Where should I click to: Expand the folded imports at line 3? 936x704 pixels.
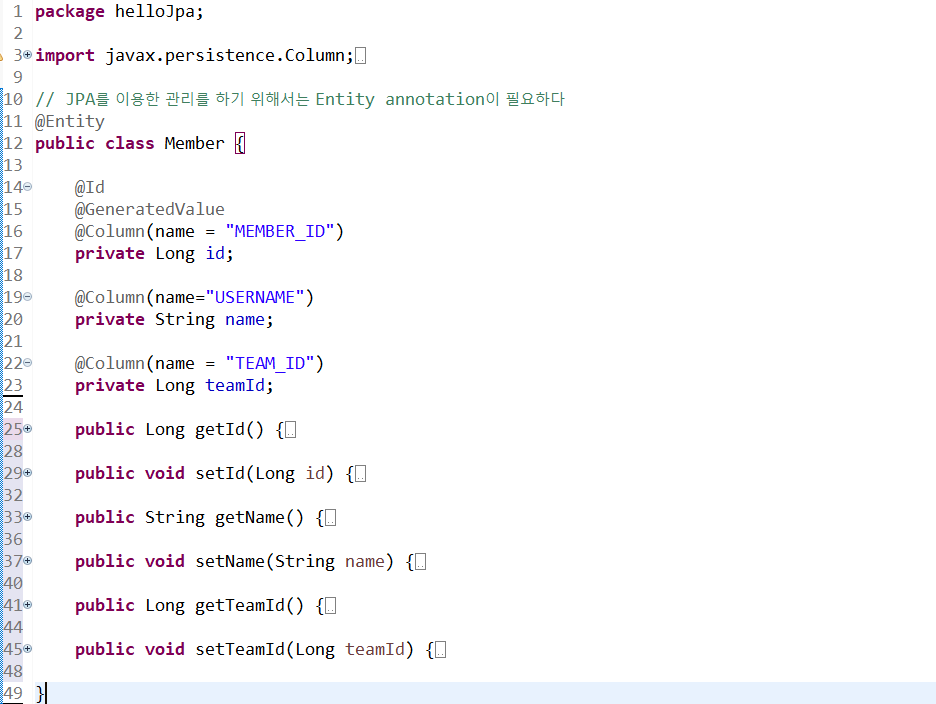tap(27, 55)
